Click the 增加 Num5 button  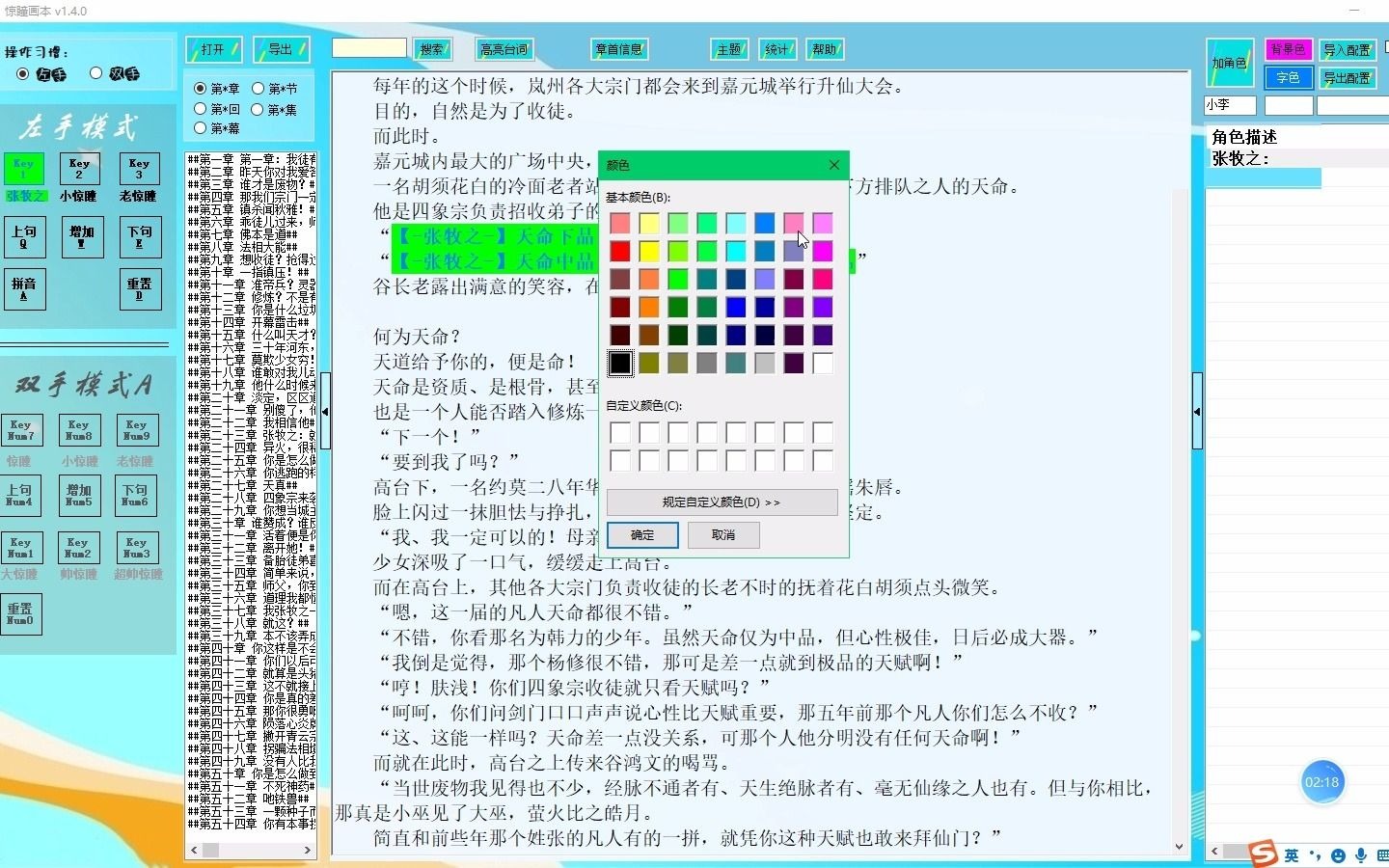point(79,495)
